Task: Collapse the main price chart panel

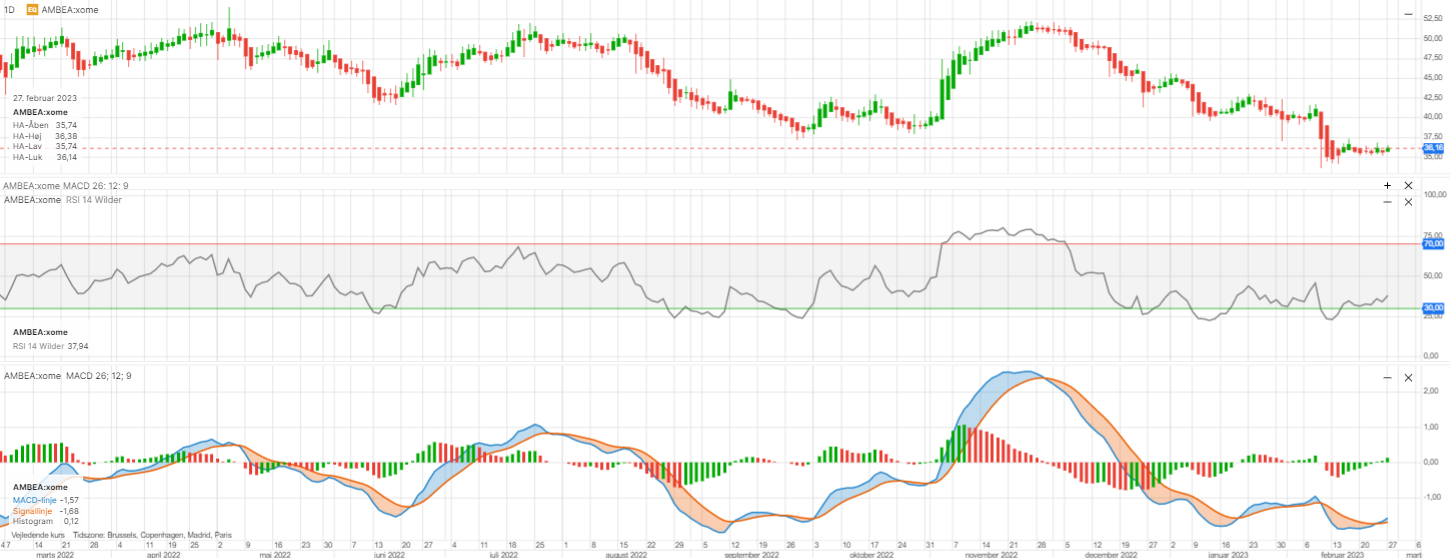Action: click(1407, 14)
